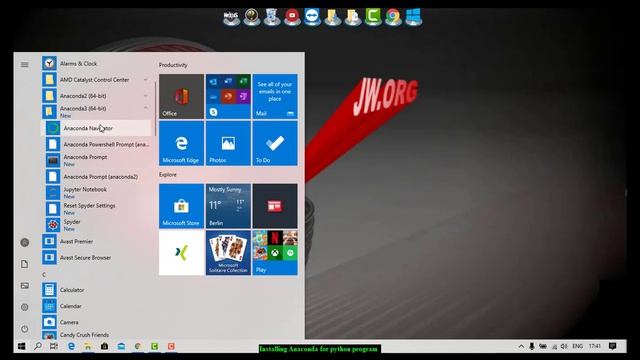The height and width of the screenshot is (360, 640).
Task: Click the Explore group heading
Action: [x=168, y=175]
